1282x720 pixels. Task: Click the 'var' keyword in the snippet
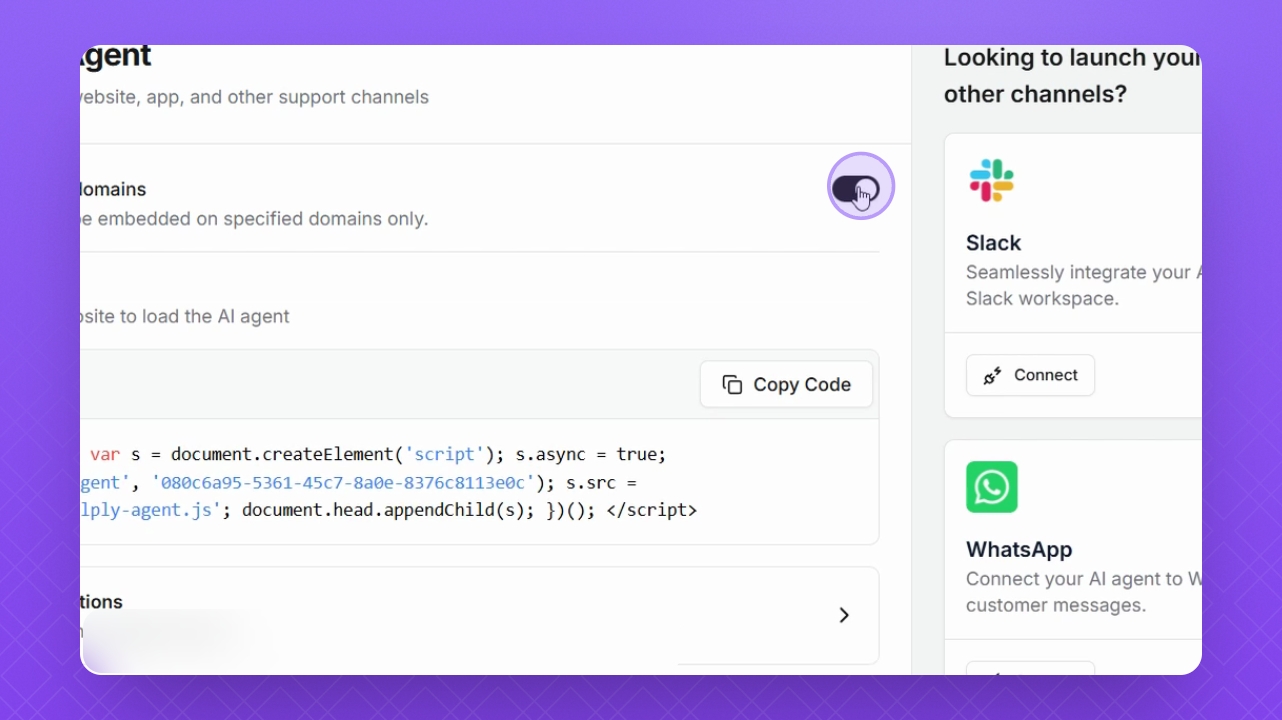point(105,455)
